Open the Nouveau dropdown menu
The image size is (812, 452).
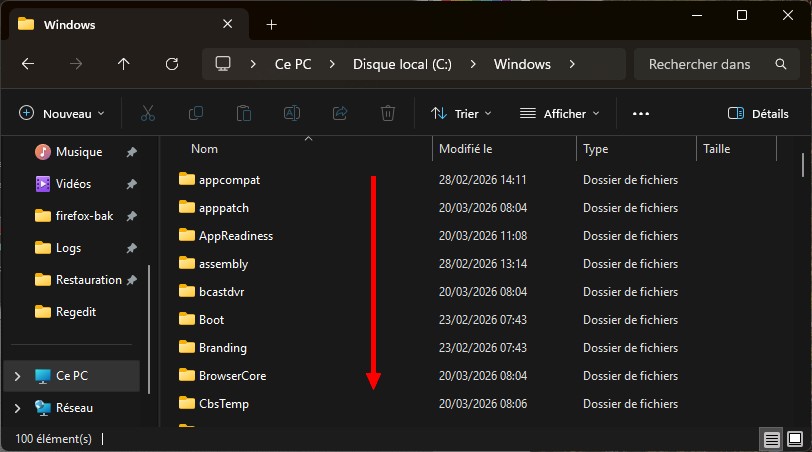coord(62,113)
